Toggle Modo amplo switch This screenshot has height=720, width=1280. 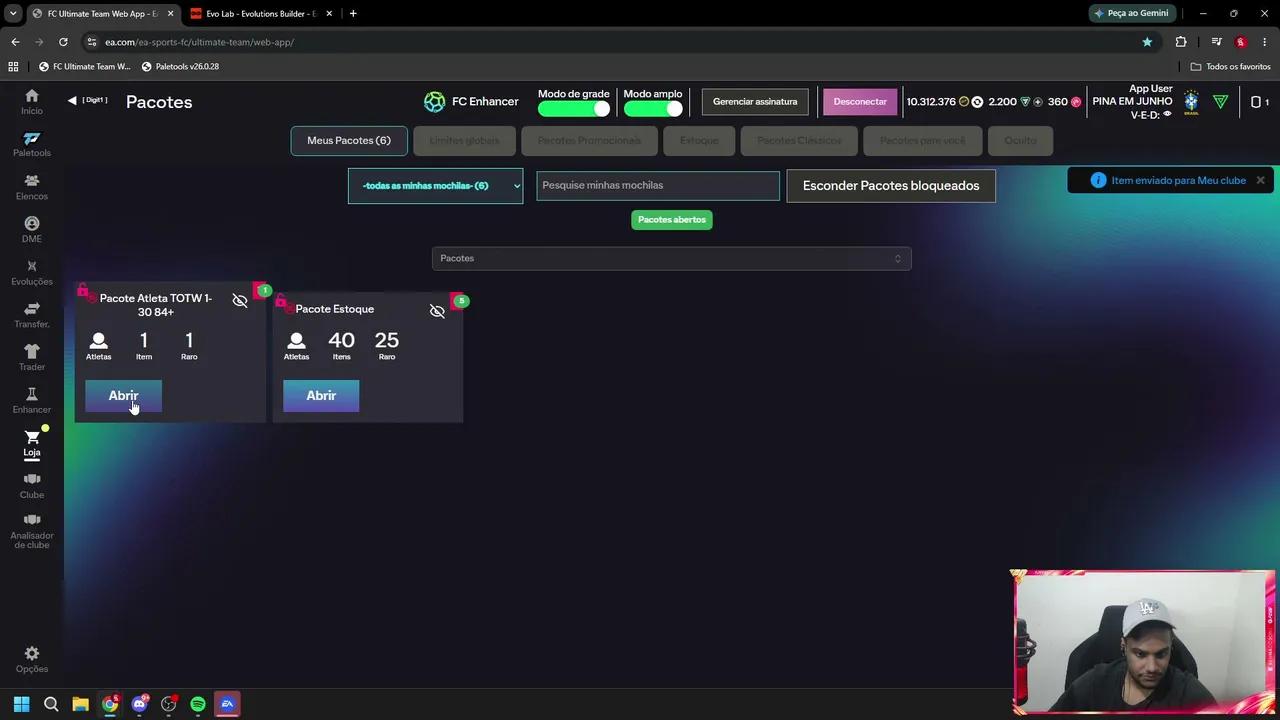(x=653, y=108)
